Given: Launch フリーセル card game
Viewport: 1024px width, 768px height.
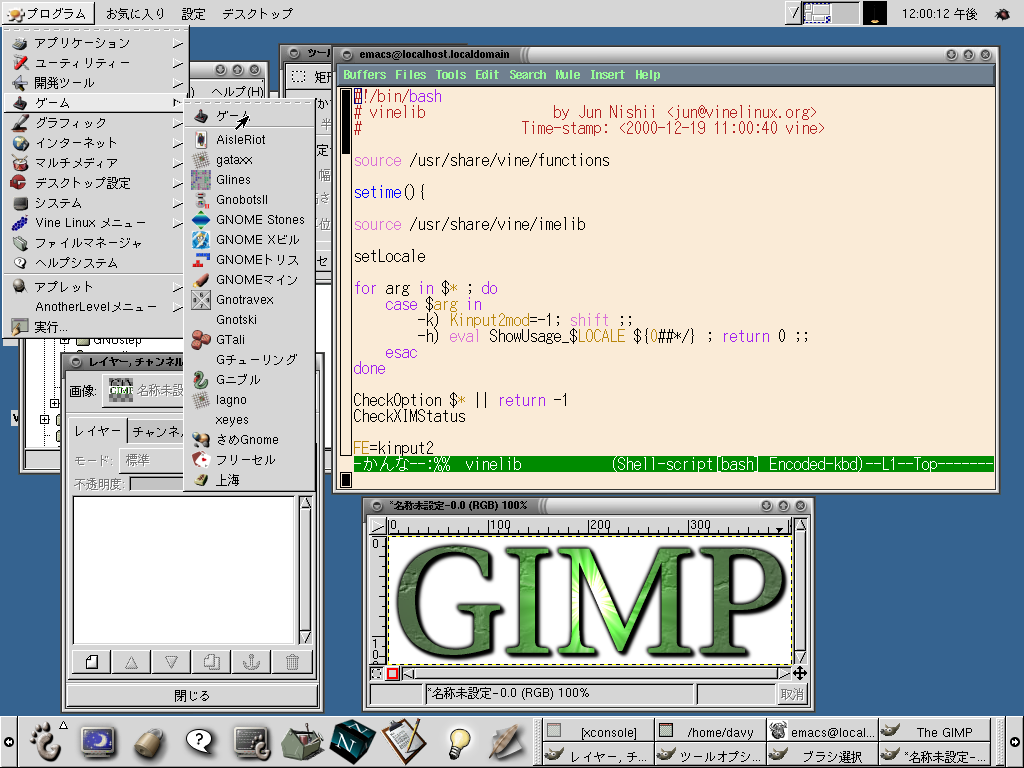Looking at the screenshot, I should pyautogui.click(x=249, y=460).
